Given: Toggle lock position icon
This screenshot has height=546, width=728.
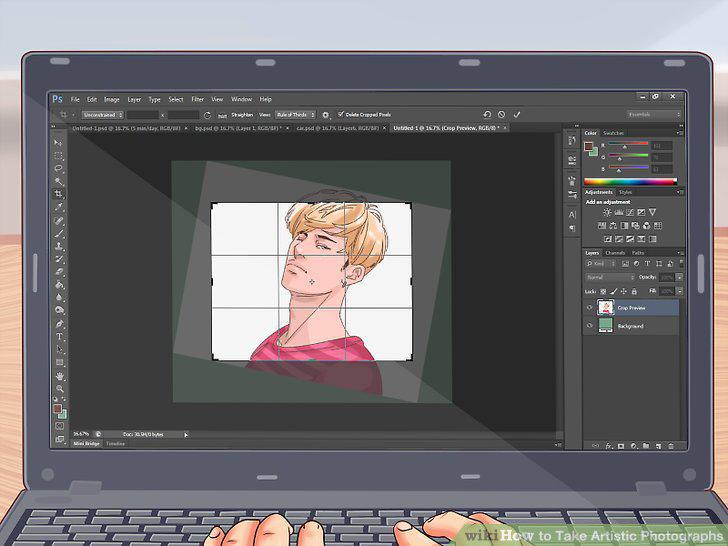Looking at the screenshot, I should [x=624, y=292].
